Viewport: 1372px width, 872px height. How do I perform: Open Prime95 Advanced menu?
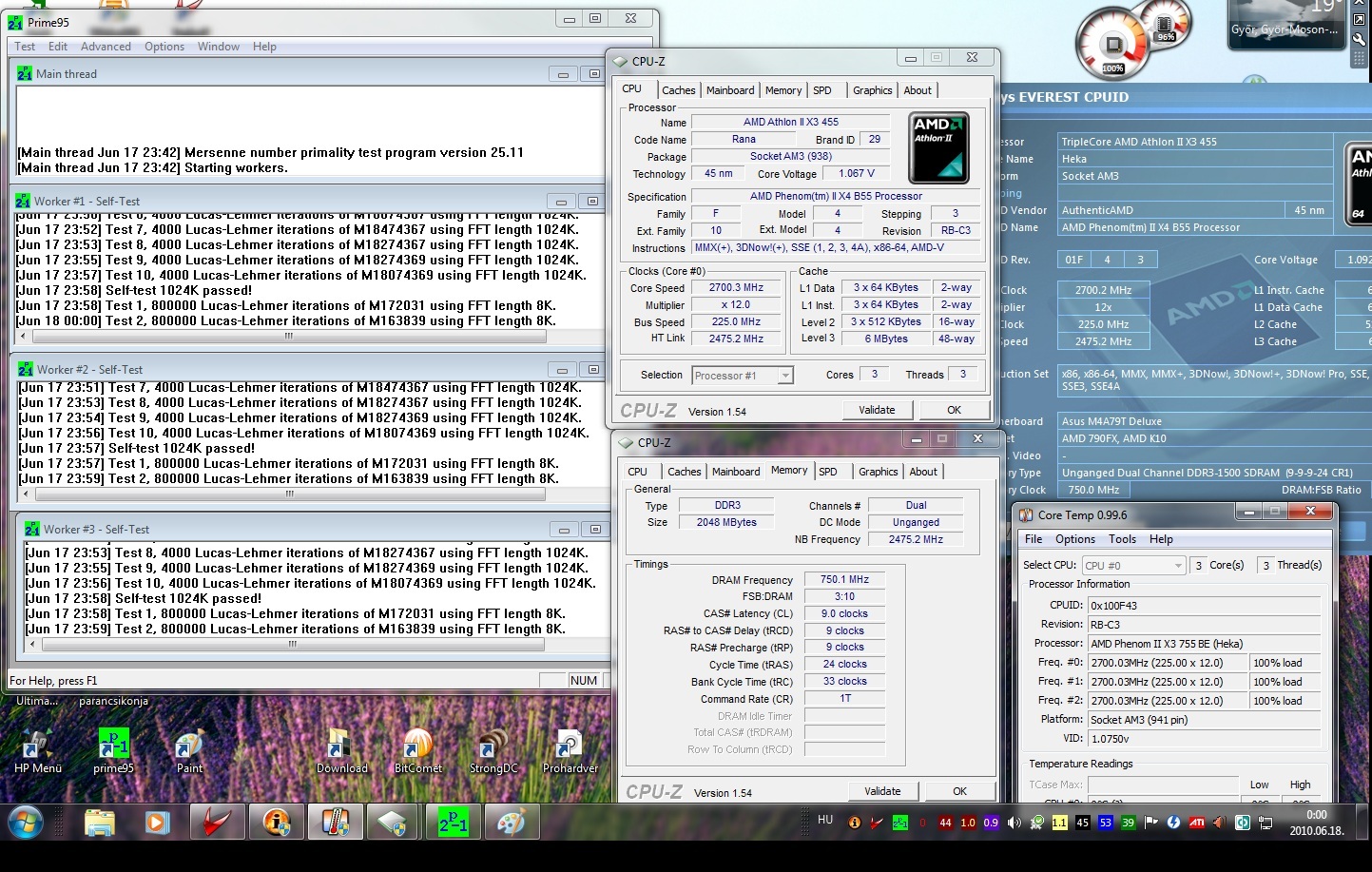[106, 47]
